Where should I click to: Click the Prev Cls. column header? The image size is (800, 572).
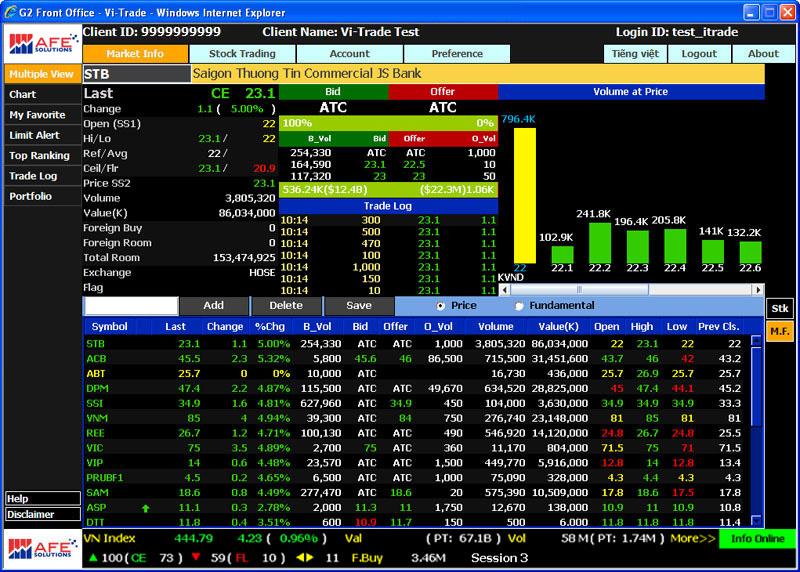(719, 327)
